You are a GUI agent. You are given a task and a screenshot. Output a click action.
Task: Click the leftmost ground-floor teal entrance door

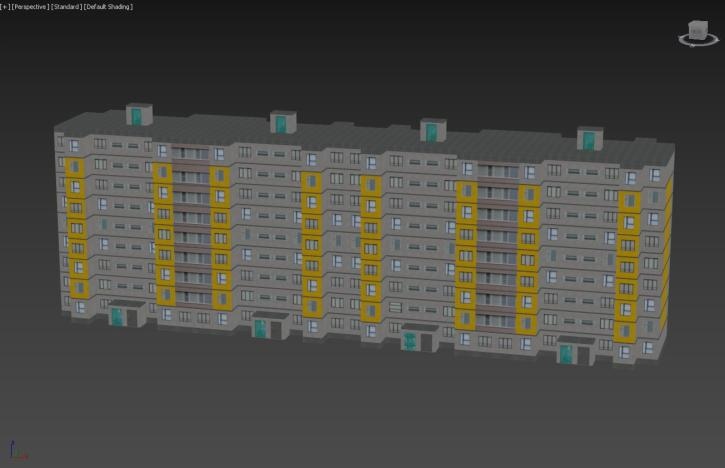point(116,317)
